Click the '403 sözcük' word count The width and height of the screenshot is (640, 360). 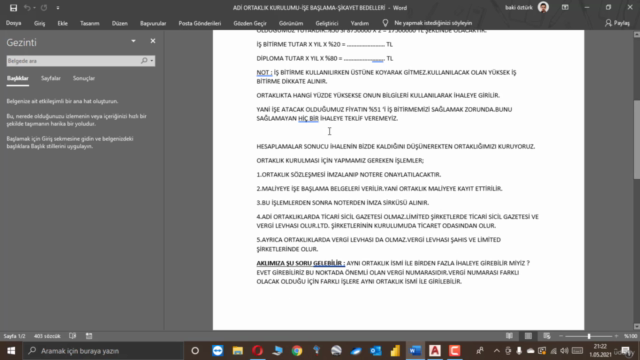point(47,336)
